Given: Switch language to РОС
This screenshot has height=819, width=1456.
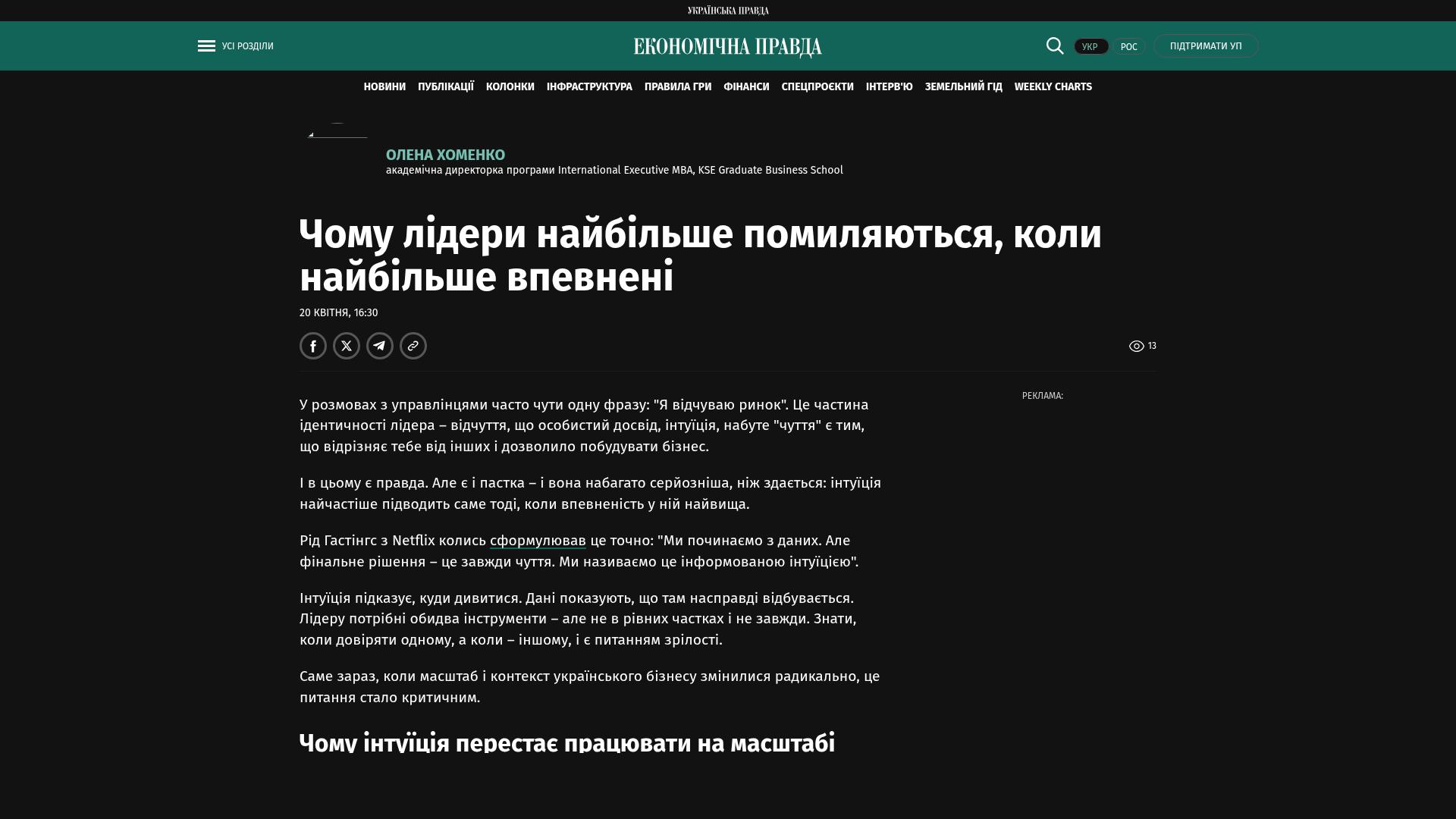Looking at the screenshot, I should point(1128,47).
